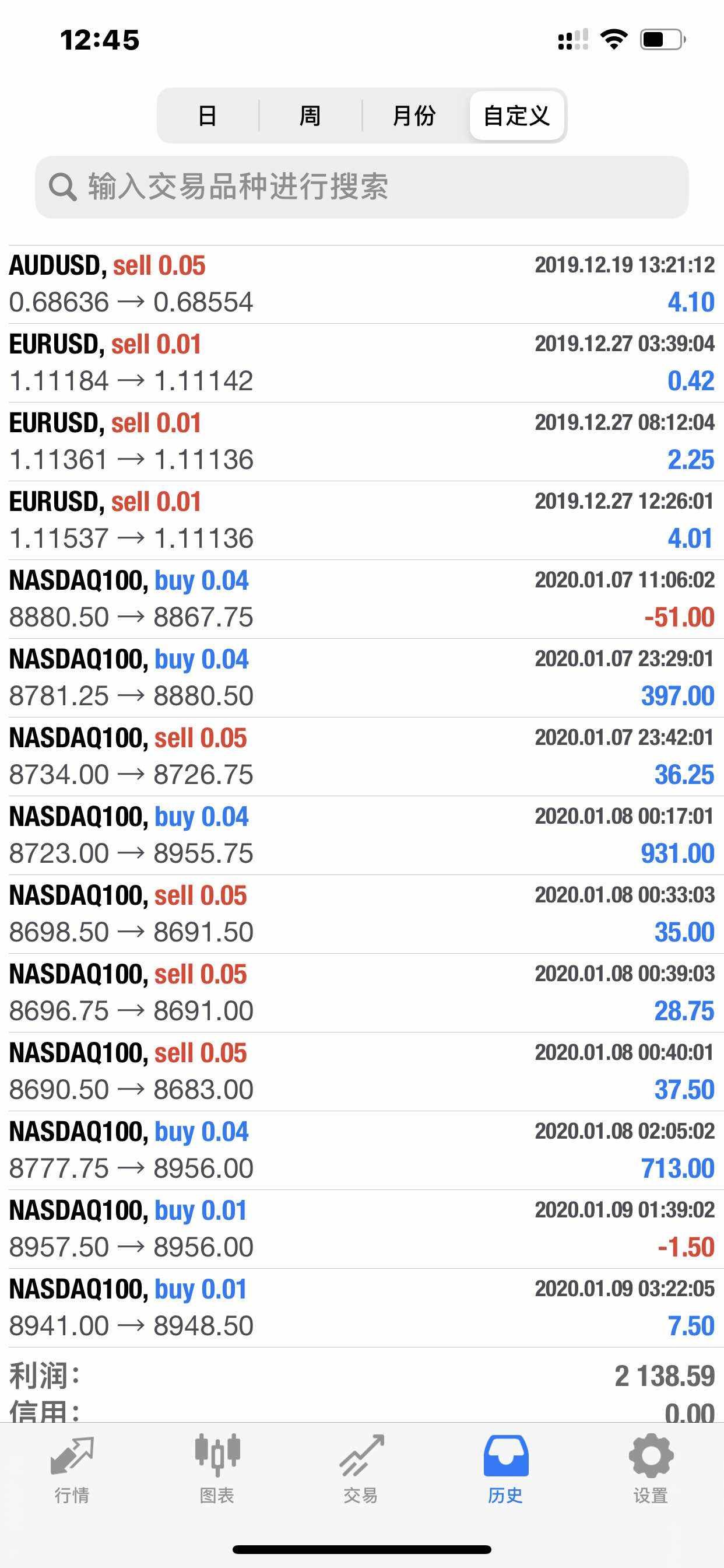
Task: Select the 自定义 custom period tab
Action: coord(516,116)
